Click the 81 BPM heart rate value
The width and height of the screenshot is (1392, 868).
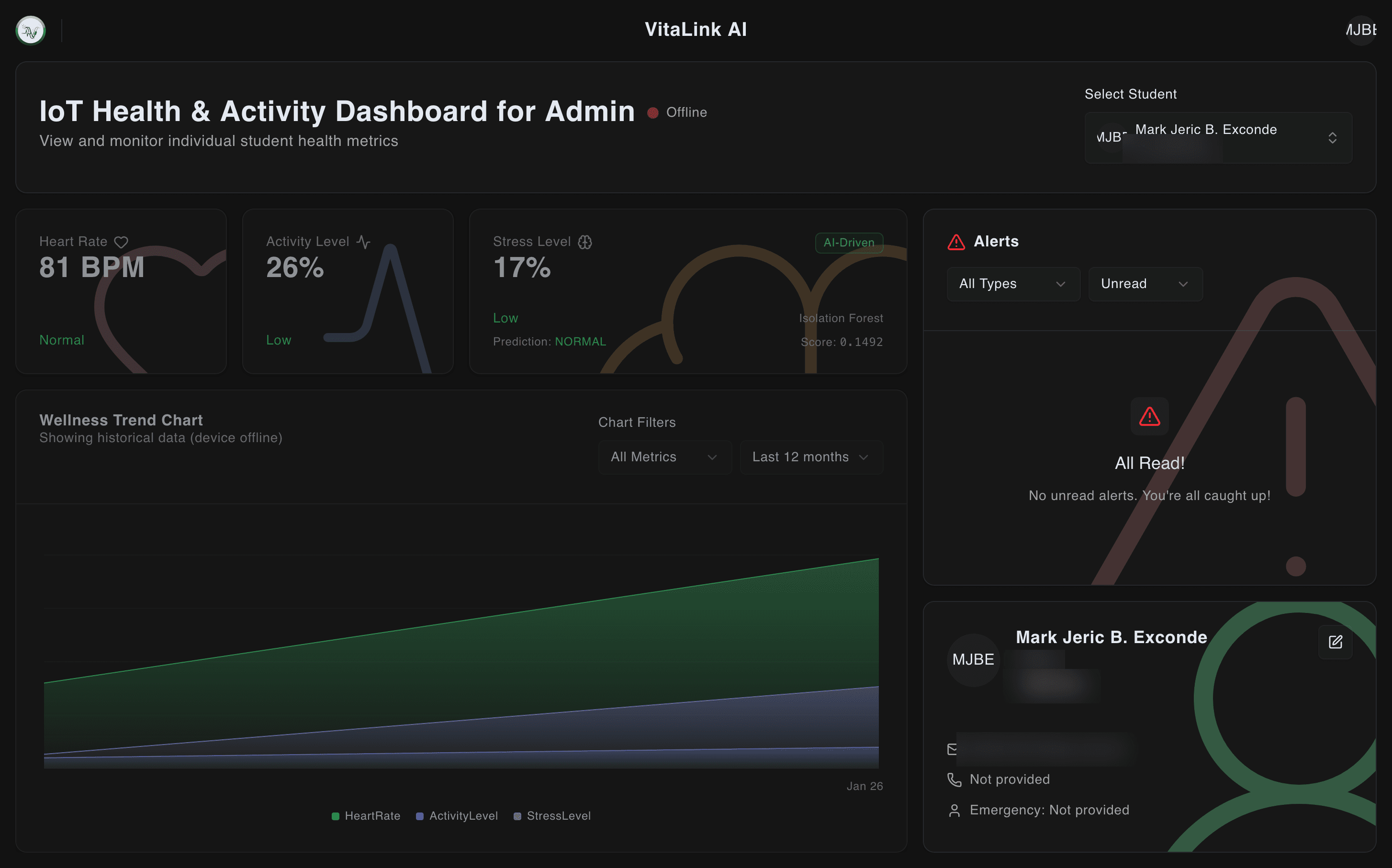[92, 267]
